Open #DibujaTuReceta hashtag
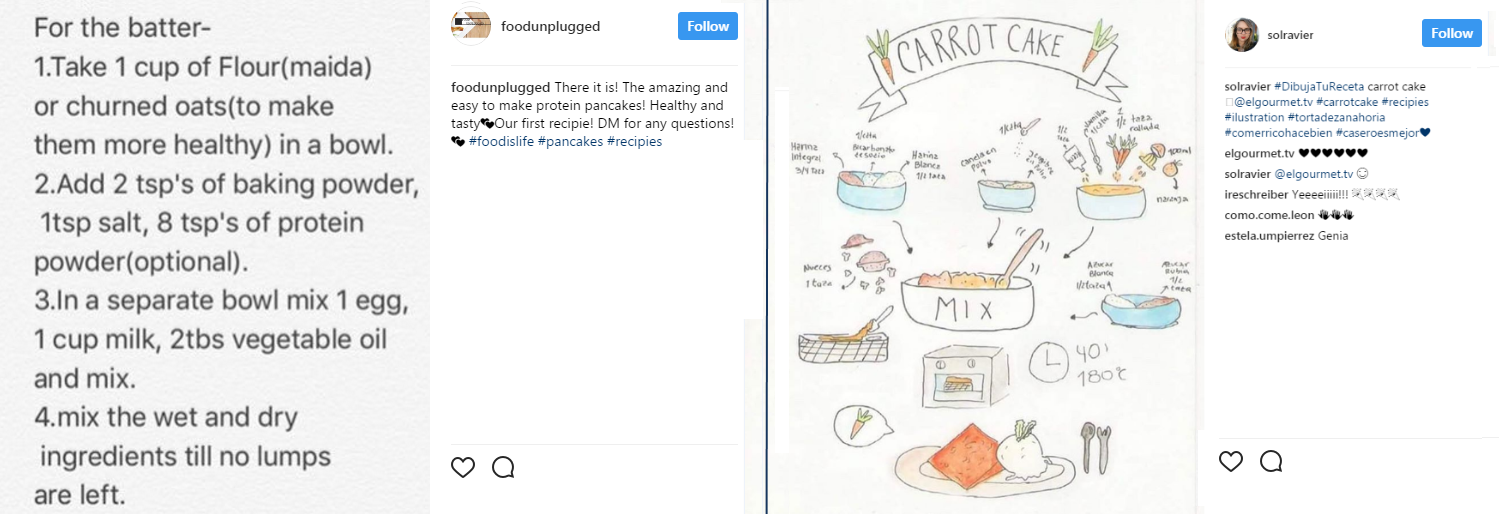Viewport: 1499px width, 514px height. coord(1318,87)
